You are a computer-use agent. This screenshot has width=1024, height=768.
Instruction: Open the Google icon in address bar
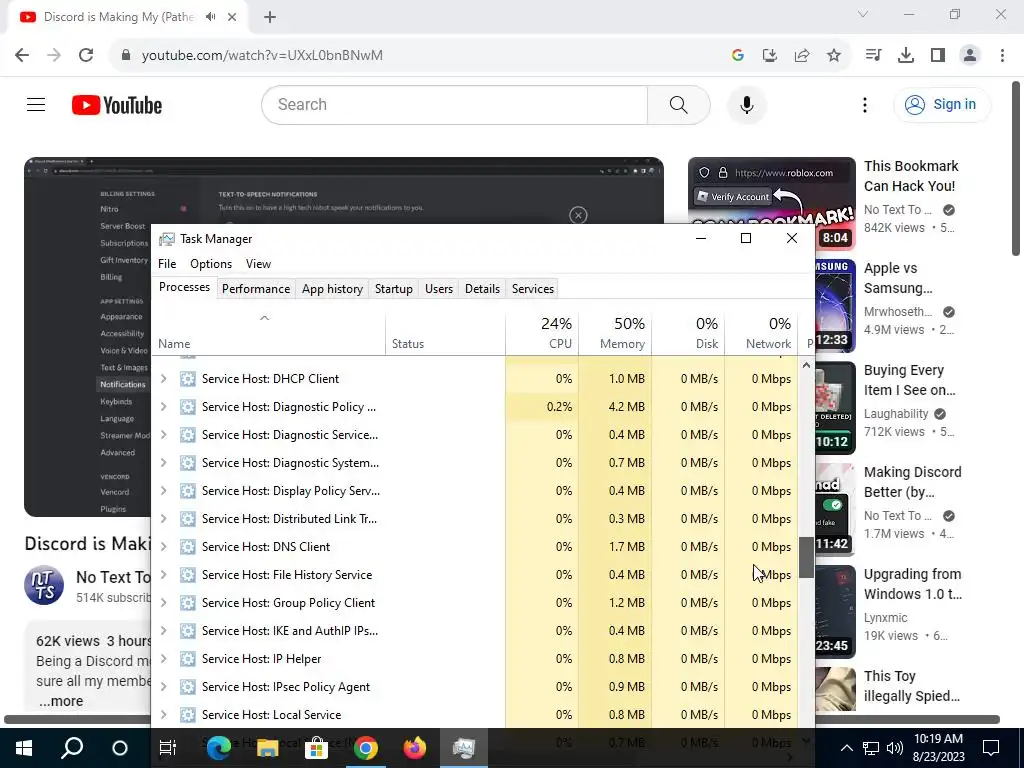738,56
